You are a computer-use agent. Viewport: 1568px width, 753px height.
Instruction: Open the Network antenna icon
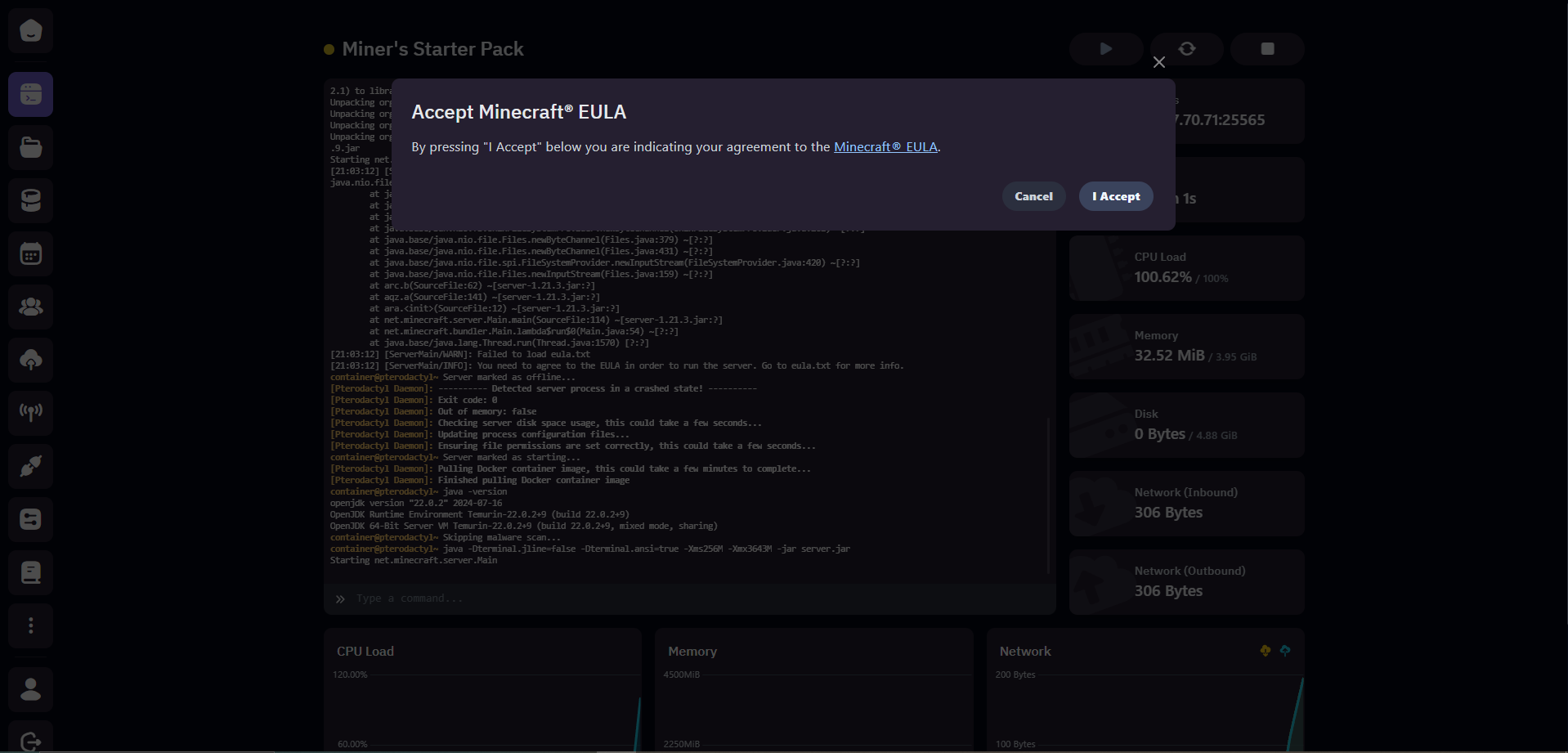31,413
